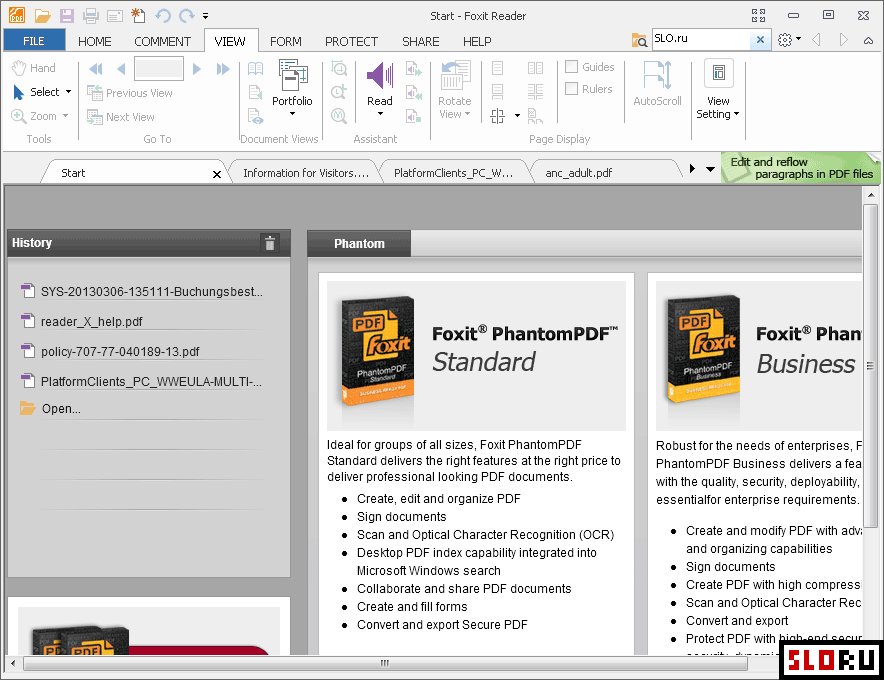Clear history with the trash icon
The image size is (884, 680).
pos(270,243)
